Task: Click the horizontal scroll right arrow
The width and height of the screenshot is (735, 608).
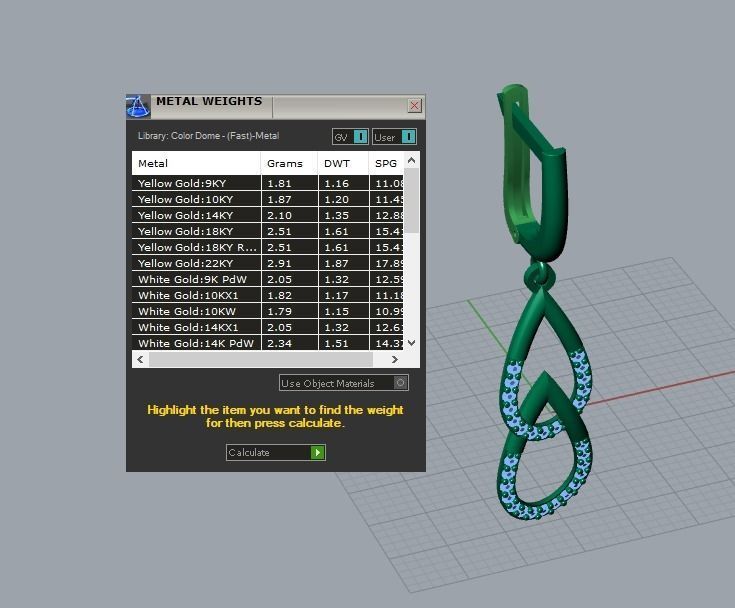Action: click(x=395, y=360)
